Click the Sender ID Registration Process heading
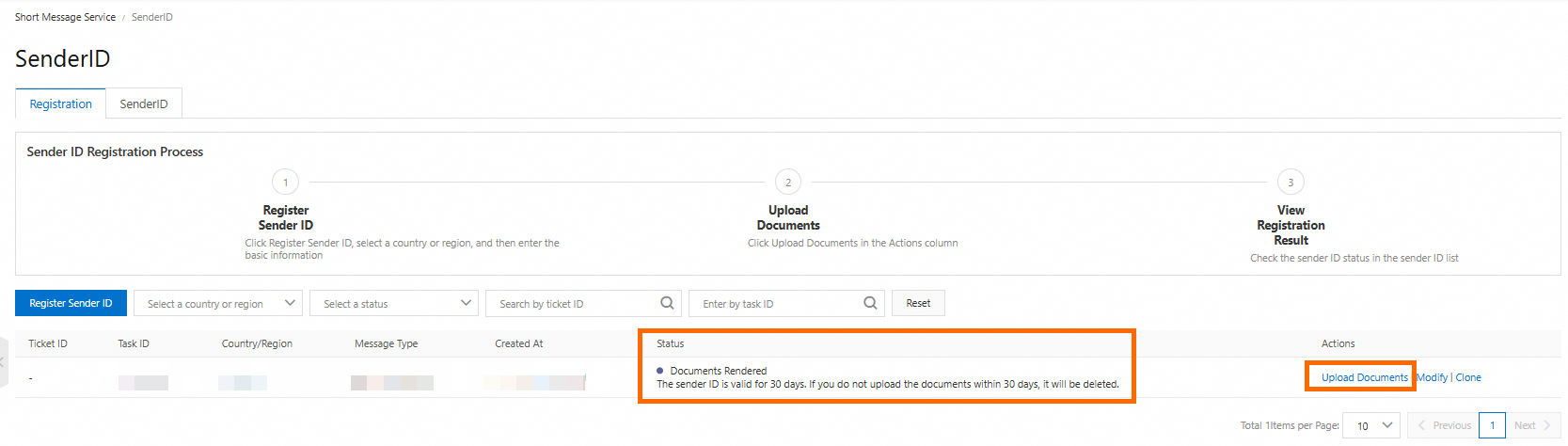The height and width of the screenshot is (446, 1568). click(115, 151)
